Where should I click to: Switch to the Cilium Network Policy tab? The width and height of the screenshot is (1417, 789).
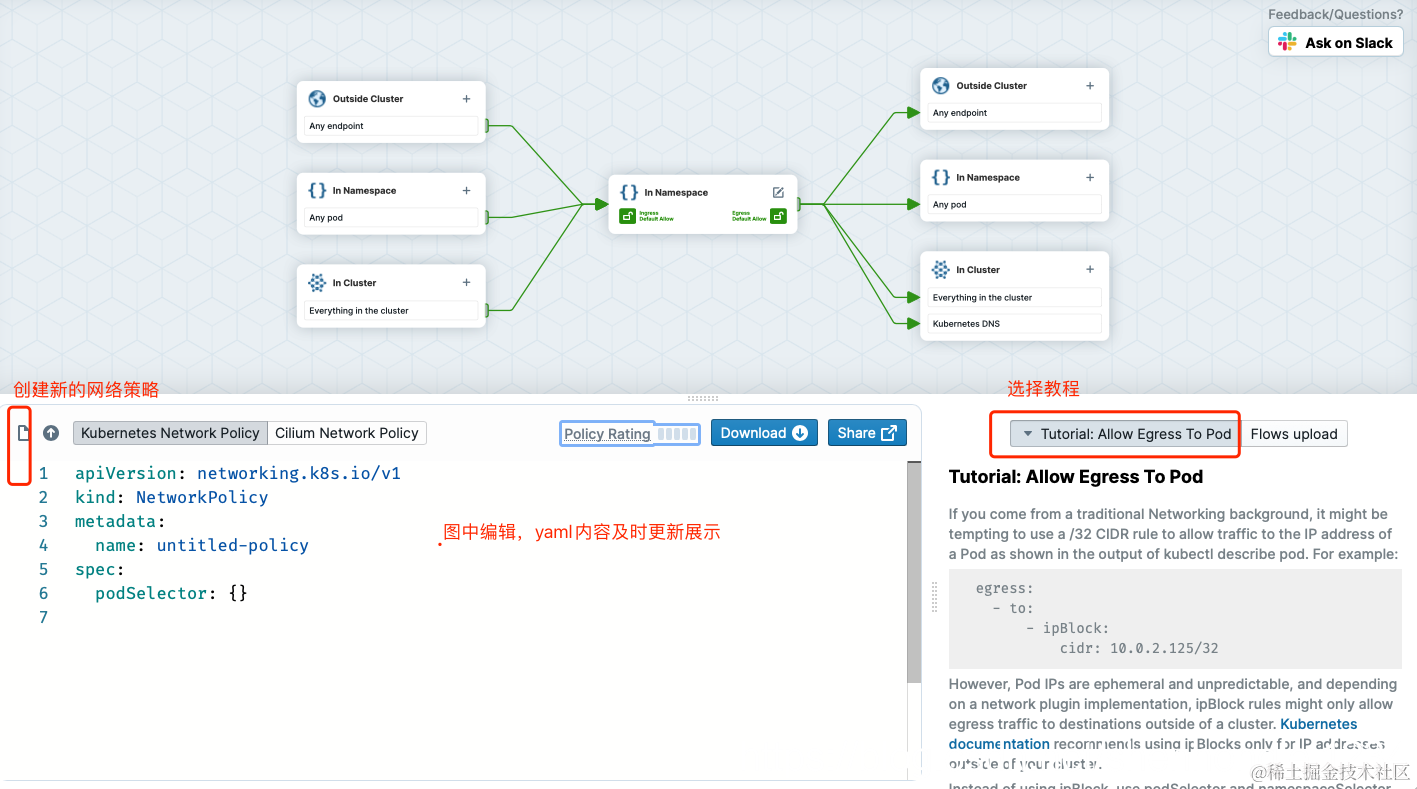pos(346,432)
